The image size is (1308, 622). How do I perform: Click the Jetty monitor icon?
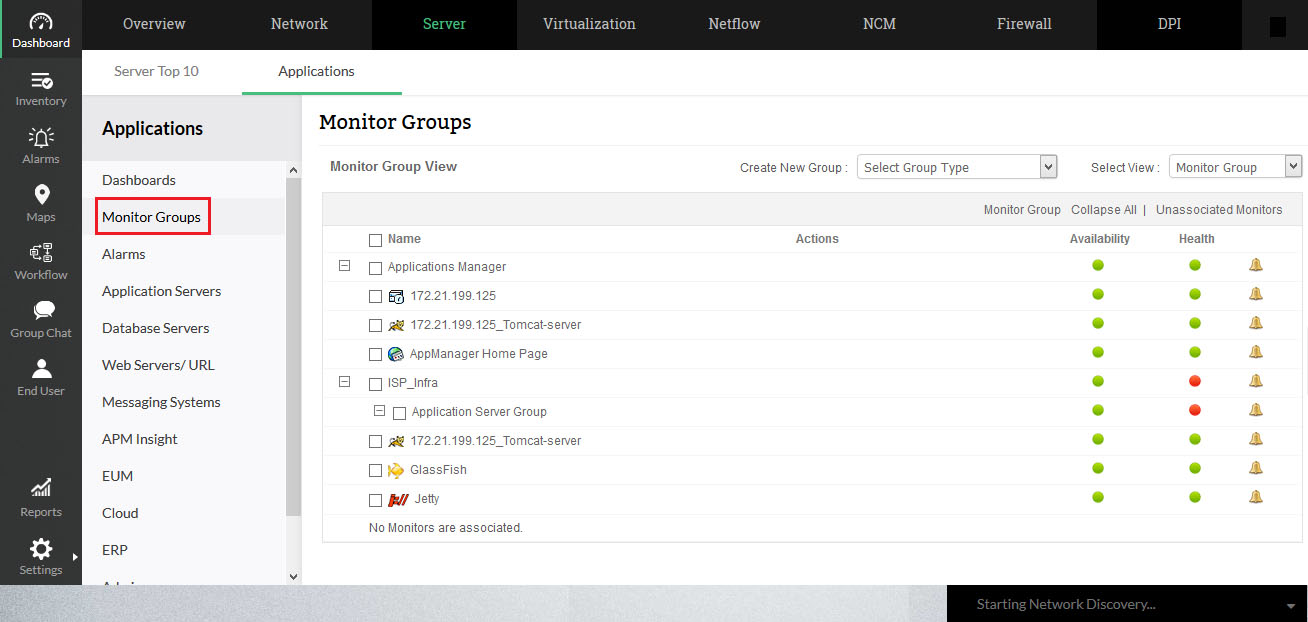coord(398,499)
